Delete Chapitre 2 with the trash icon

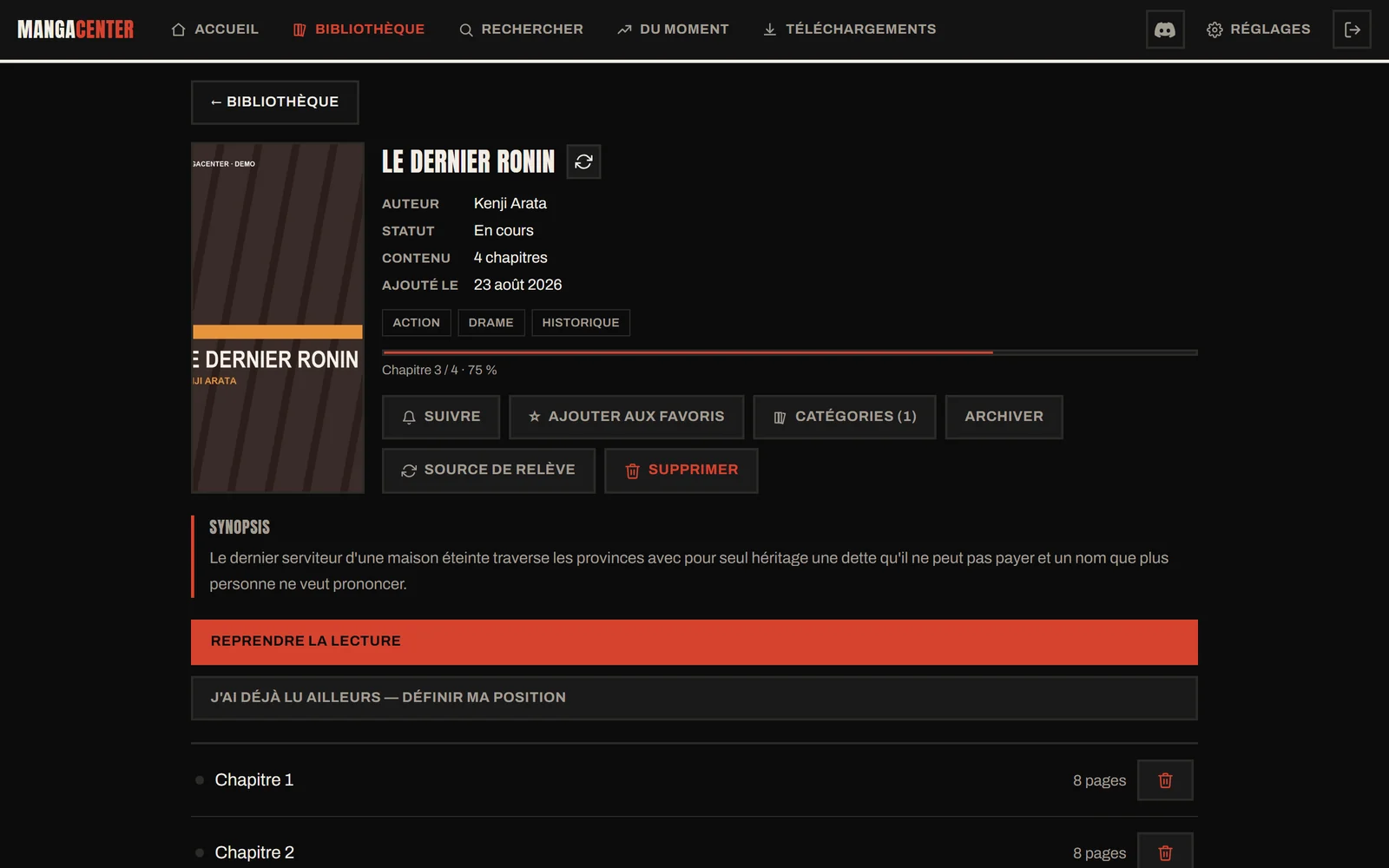(x=1165, y=852)
